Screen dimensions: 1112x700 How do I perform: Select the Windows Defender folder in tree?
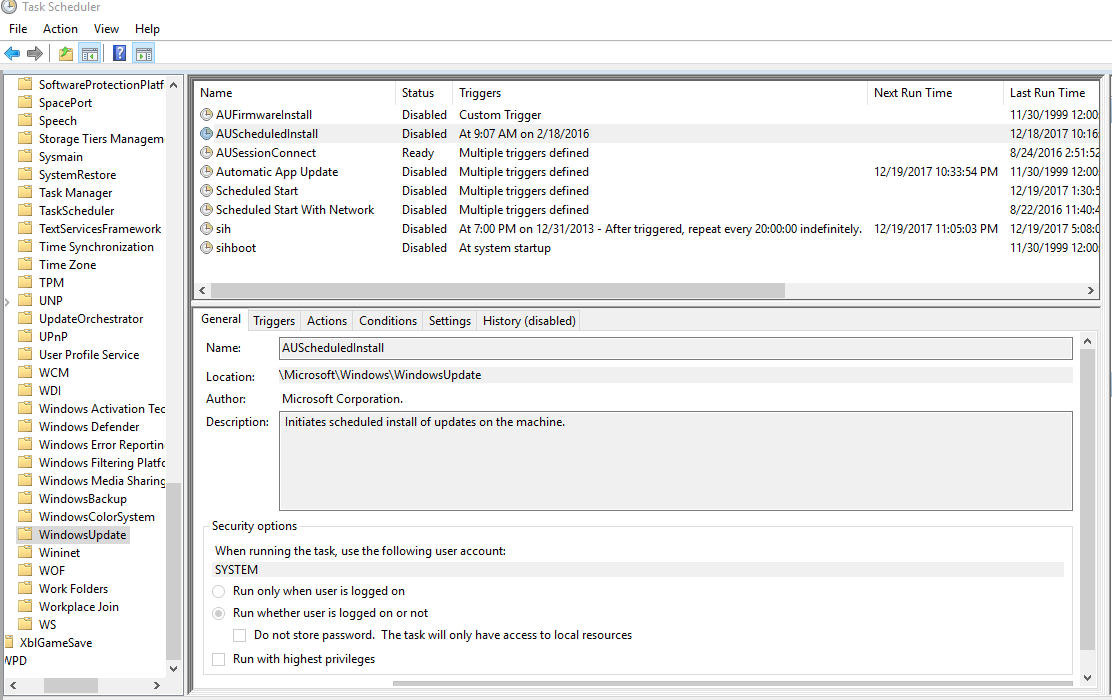click(x=88, y=427)
